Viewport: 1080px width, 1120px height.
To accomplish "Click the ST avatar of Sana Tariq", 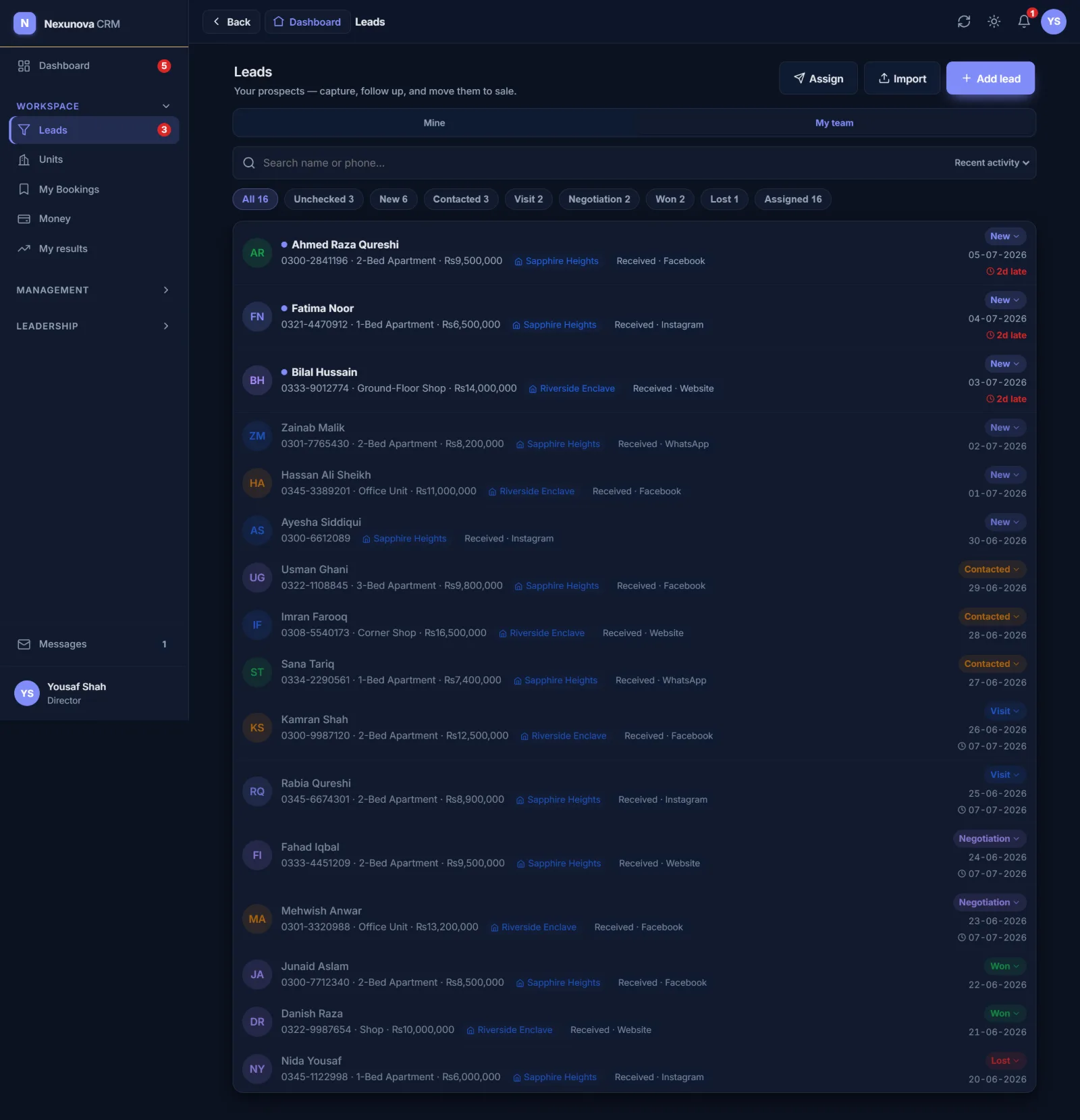I will [257, 672].
